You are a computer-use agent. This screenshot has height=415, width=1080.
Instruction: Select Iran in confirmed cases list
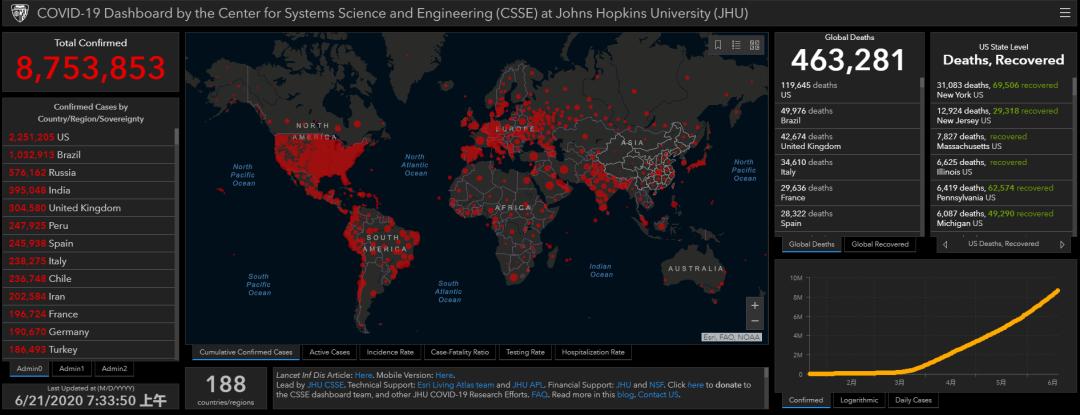coord(89,297)
